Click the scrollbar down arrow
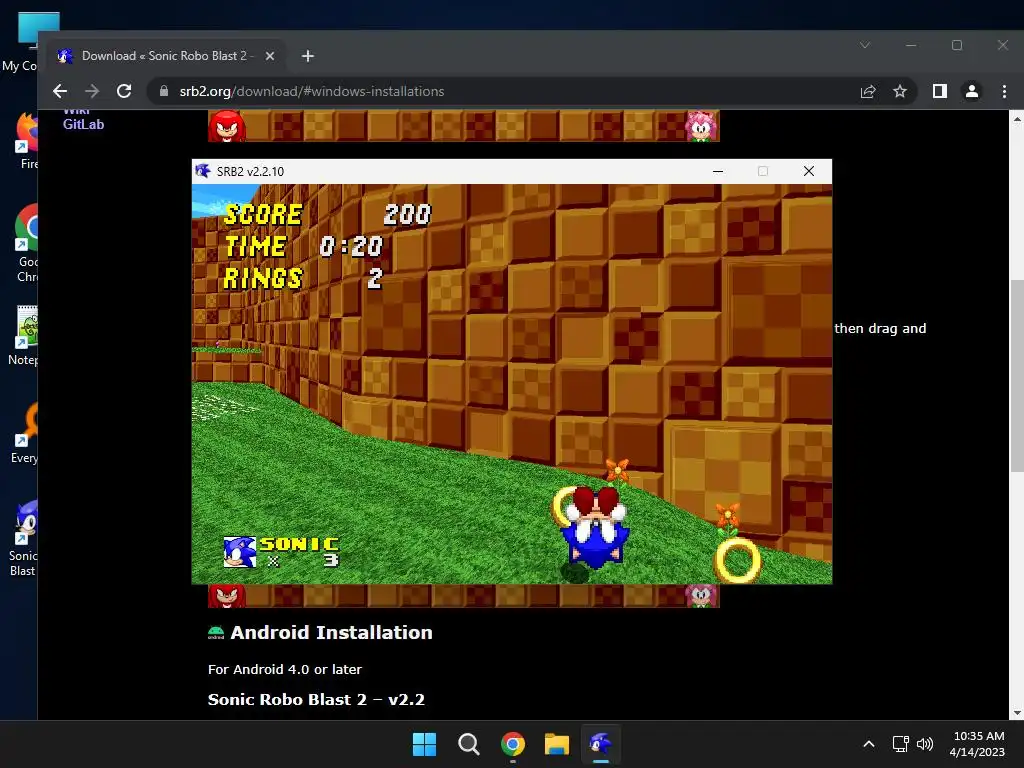The image size is (1024, 768). point(1017,713)
